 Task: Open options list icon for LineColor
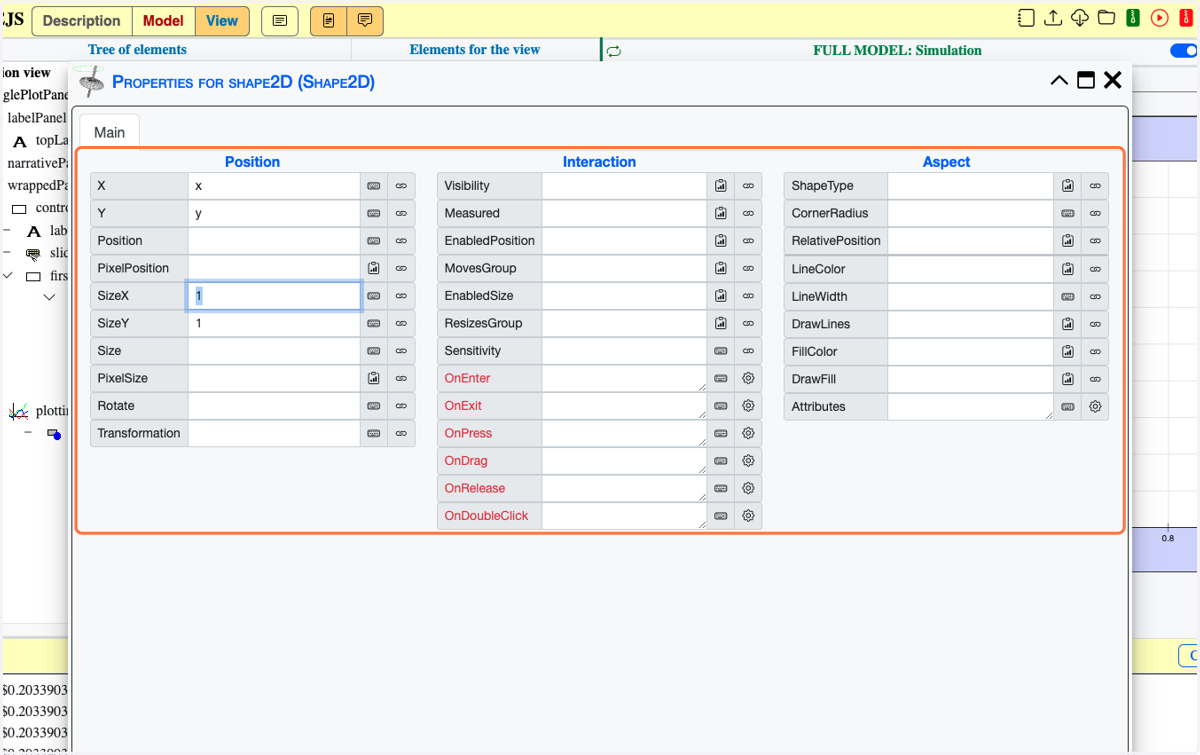1068,269
